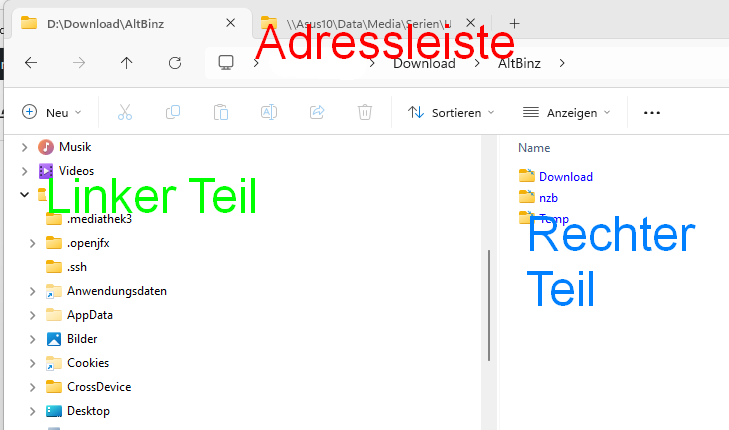This screenshot has height=430, width=729.
Task: Select CrossDevice in the tree
Action: tap(99, 387)
